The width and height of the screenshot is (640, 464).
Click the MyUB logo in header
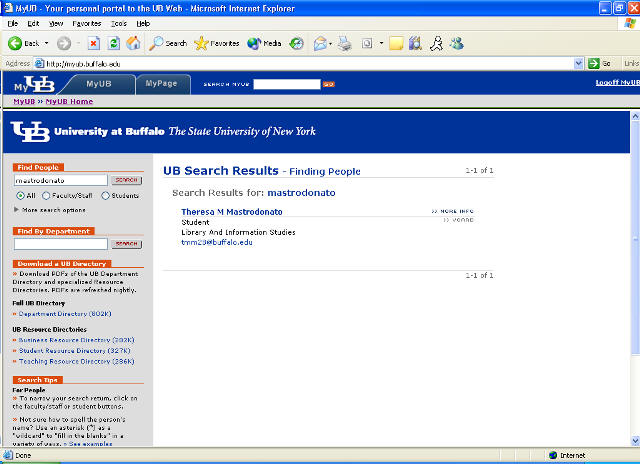(x=34, y=84)
